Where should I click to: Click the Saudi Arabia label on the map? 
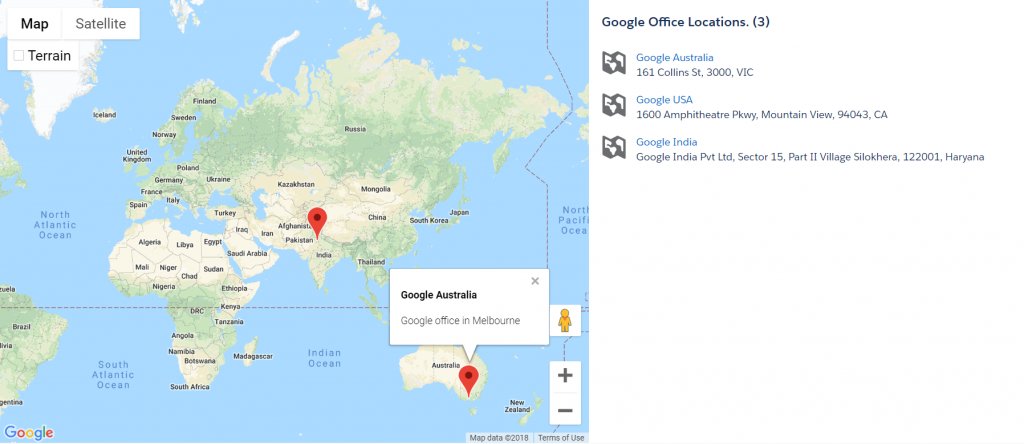click(247, 253)
